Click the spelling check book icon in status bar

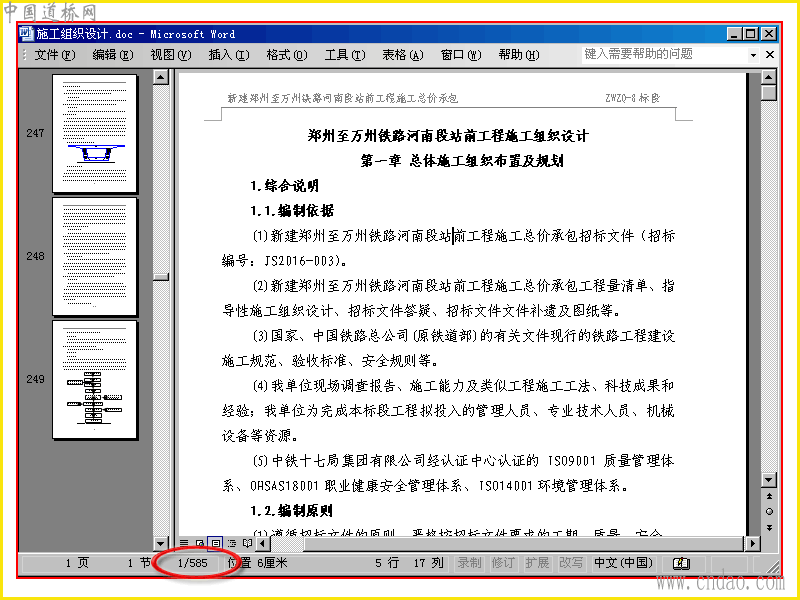point(681,563)
